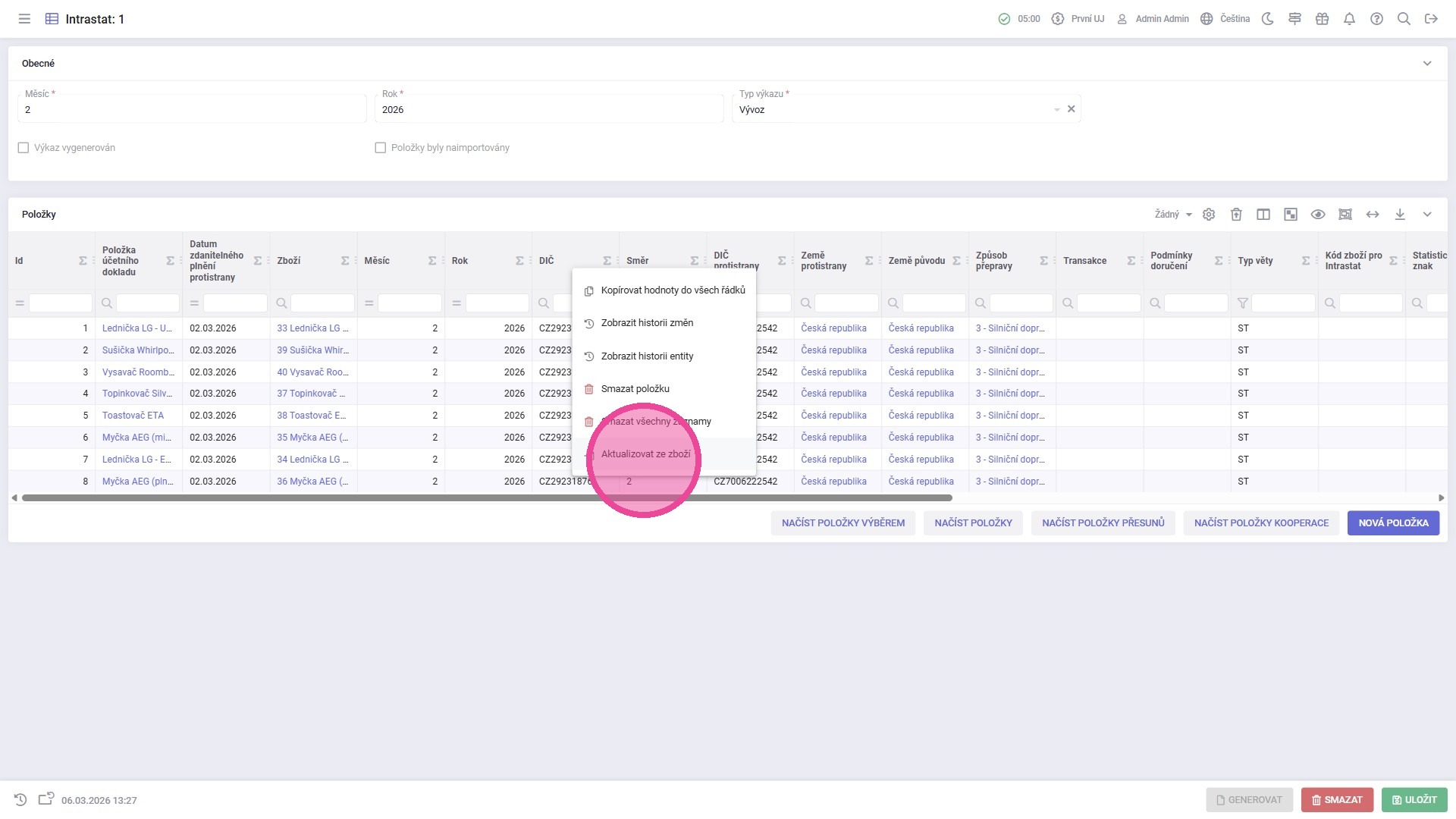Click the trash icon in Položky toolbar
This screenshot has height=819, width=1456.
coord(1236,215)
